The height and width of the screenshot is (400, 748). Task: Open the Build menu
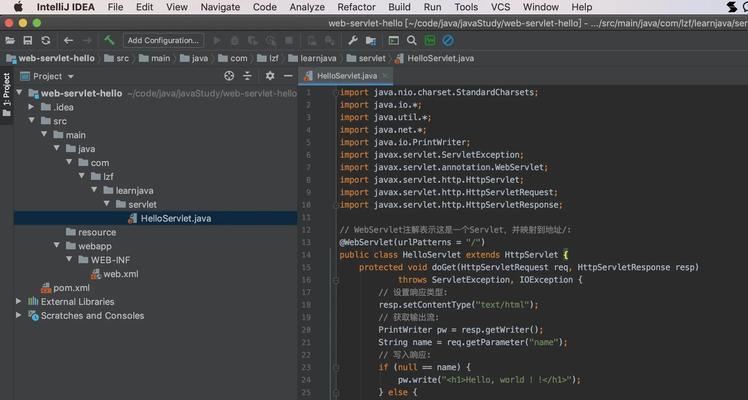399,7
